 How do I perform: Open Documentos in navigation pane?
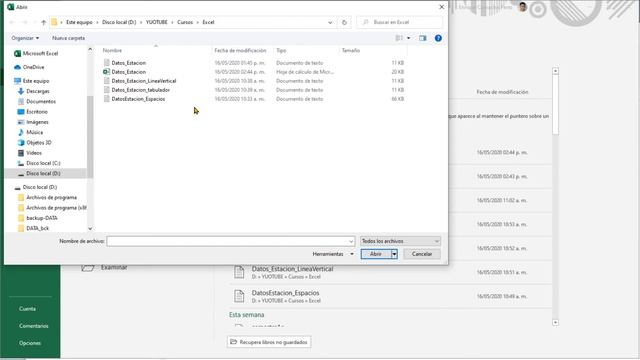(x=41, y=101)
